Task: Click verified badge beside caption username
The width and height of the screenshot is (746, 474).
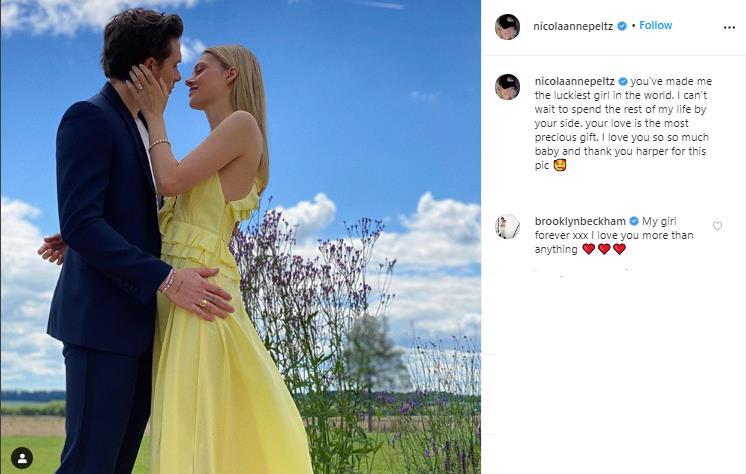Action: point(623,81)
